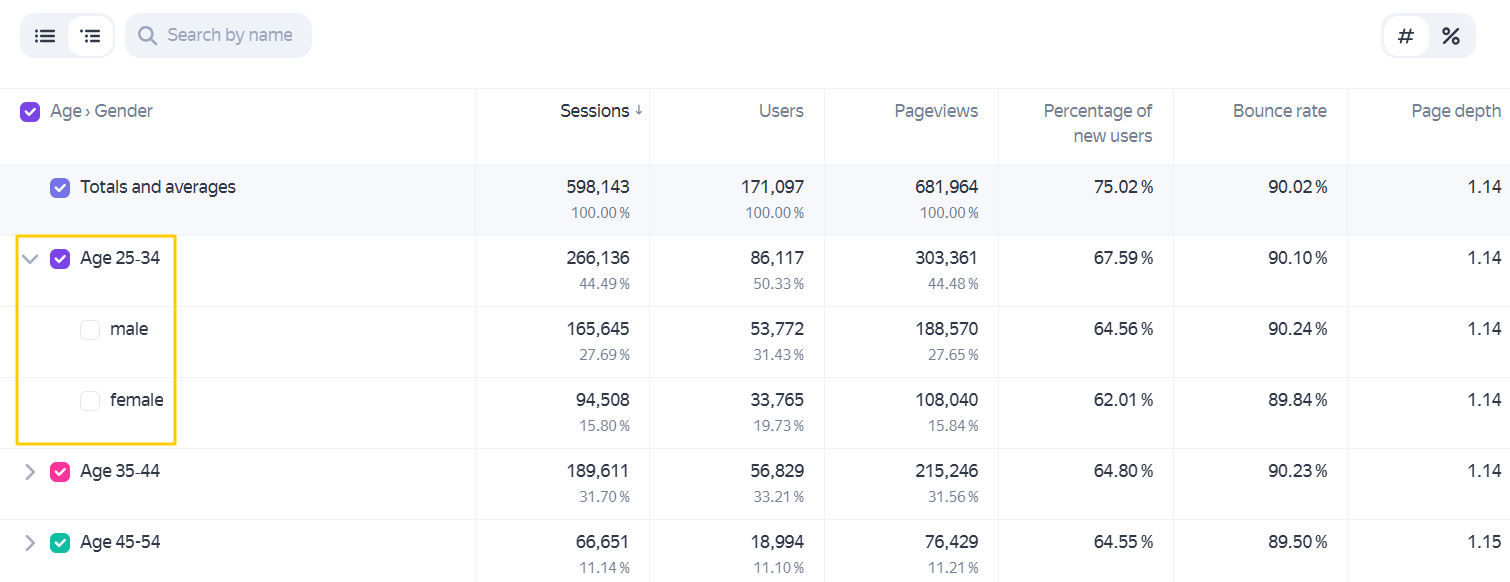Uncheck the pink Age 35-44 checkbox

pyautogui.click(x=60, y=472)
